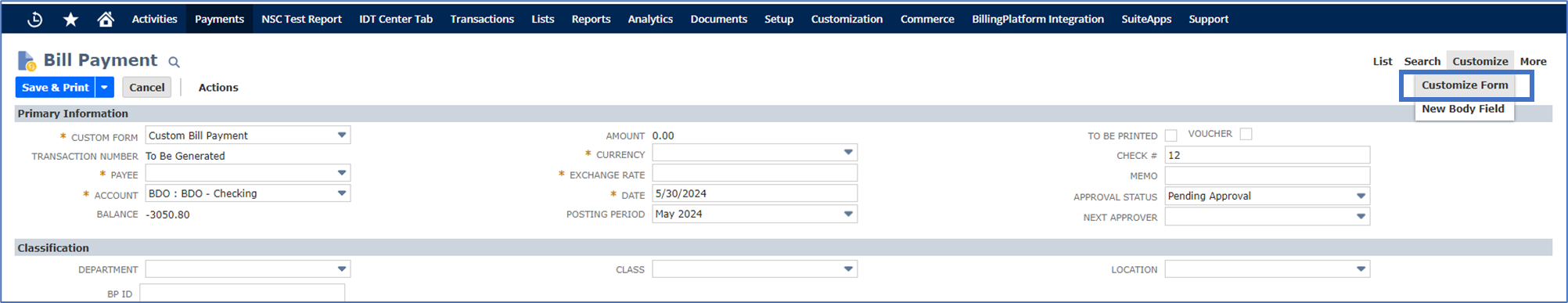This screenshot has width=1568, height=303.
Task: Click the search icon beside Bill Payment
Action: [174, 62]
